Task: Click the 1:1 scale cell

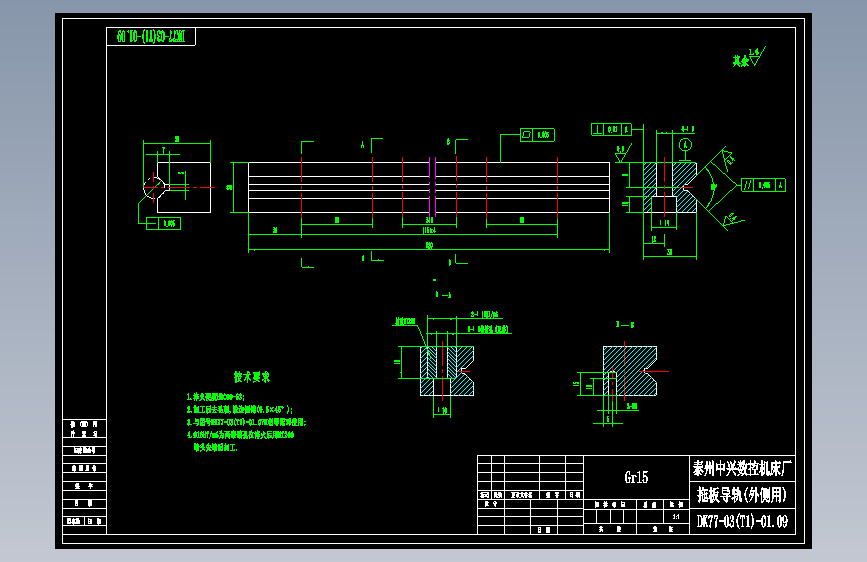Action: pos(676,517)
